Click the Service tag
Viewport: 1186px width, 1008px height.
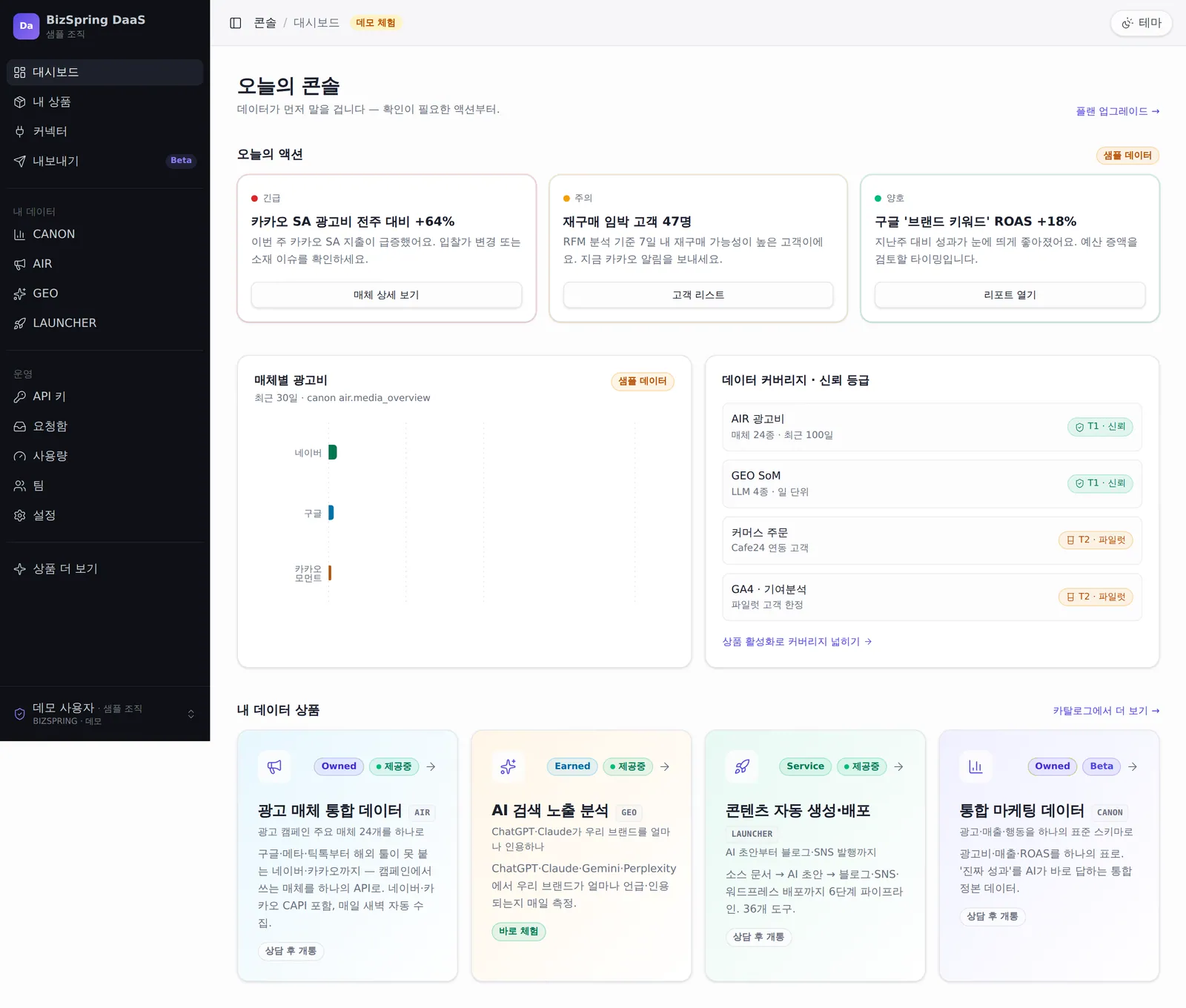click(x=805, y=766)
